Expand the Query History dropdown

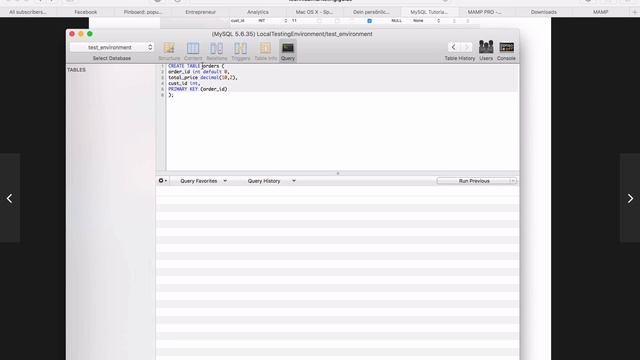pos(271,181)
